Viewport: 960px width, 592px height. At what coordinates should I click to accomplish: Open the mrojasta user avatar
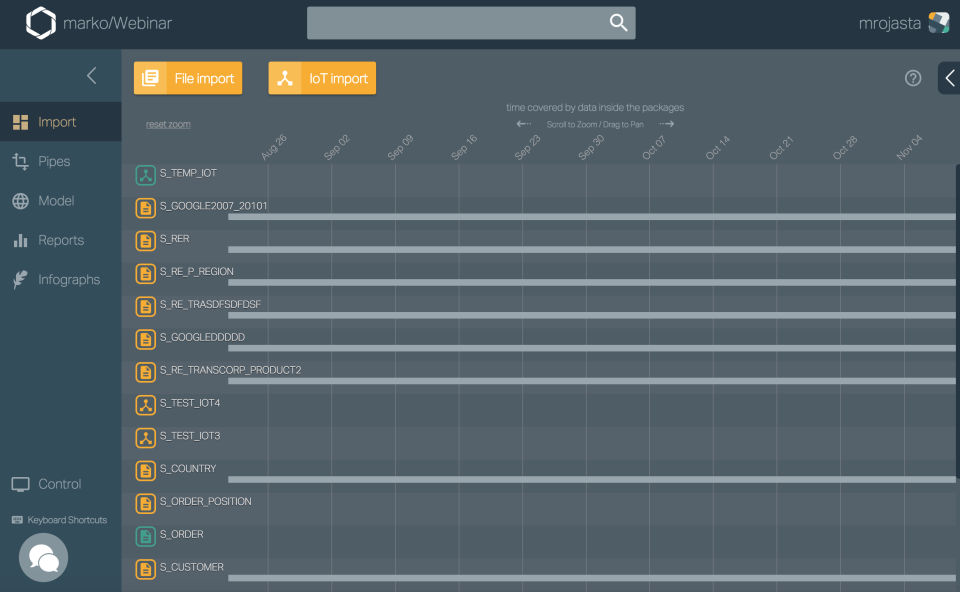pyautogui.click(x=939, y=23)
